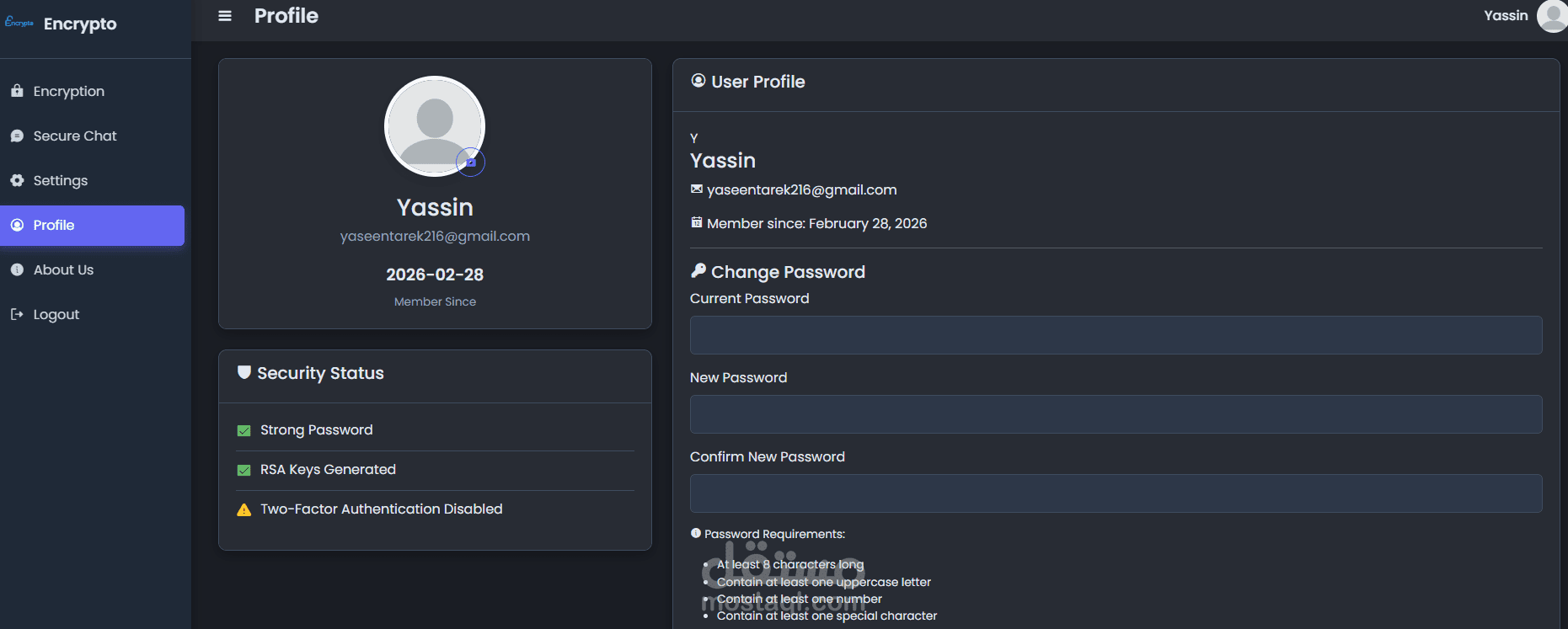Image resolution: width=1568 pixels, height=629 pixels.
Task: Click the chat bubble icon in sidebar
Action: click(x=17, y=136)
